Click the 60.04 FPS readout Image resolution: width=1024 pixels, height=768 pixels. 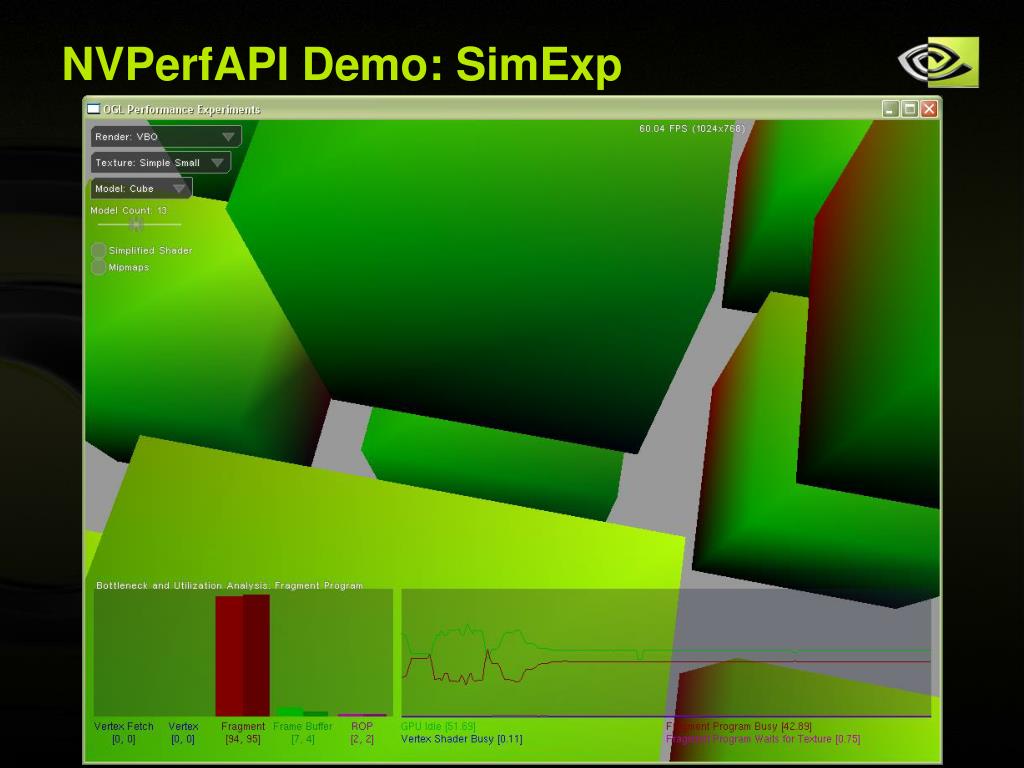click(692, 129)
